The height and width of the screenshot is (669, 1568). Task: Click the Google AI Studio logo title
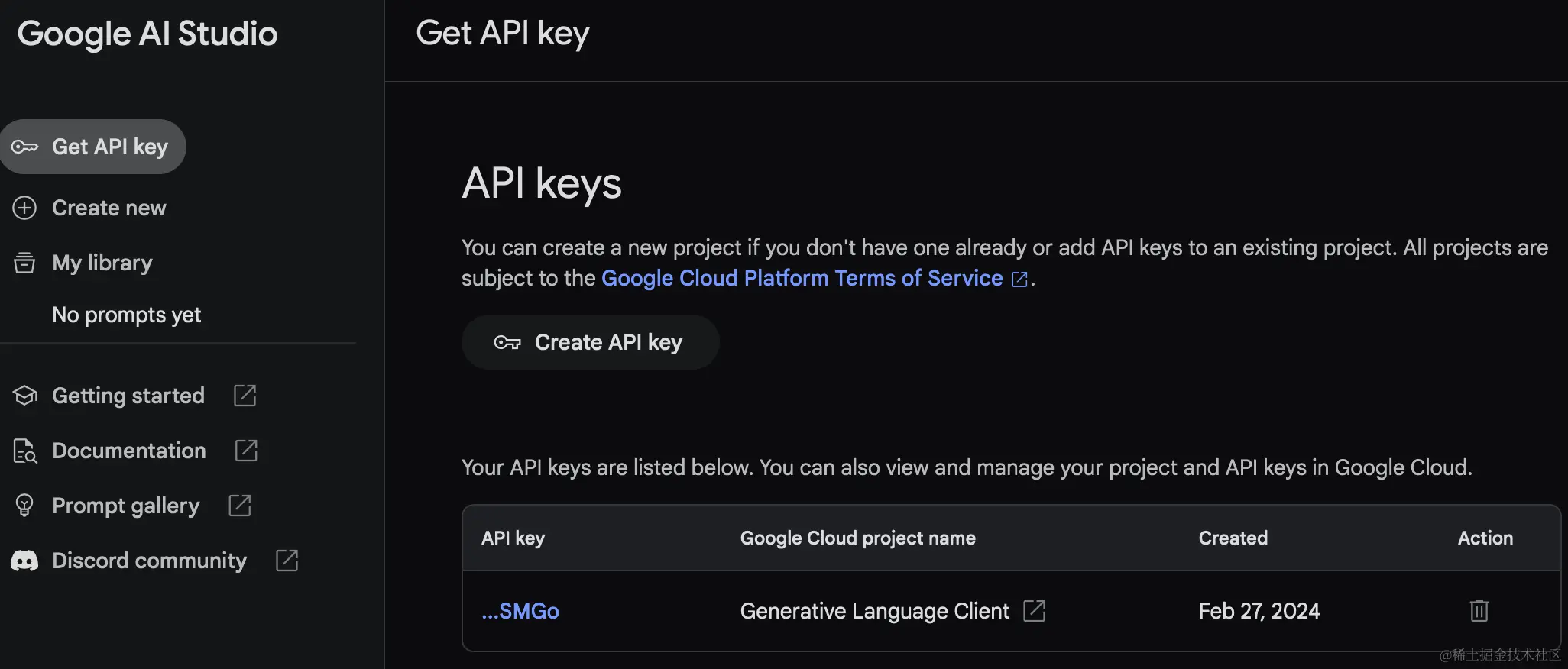coord(147,34)
